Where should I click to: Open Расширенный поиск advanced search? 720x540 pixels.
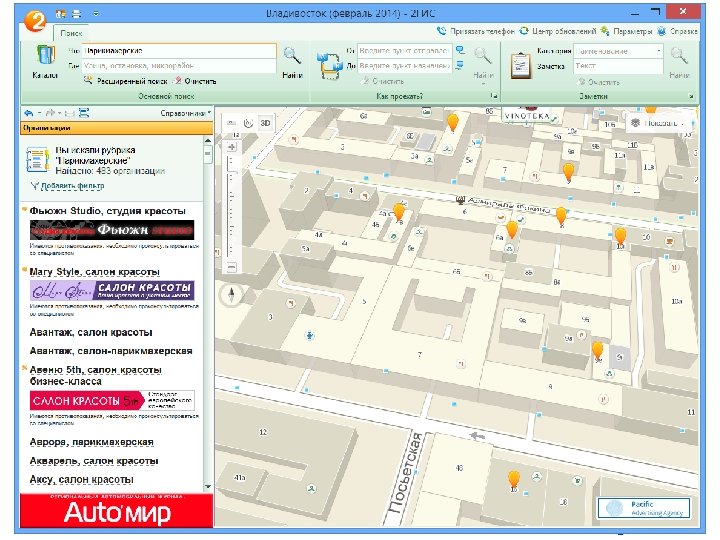[126, 81]
